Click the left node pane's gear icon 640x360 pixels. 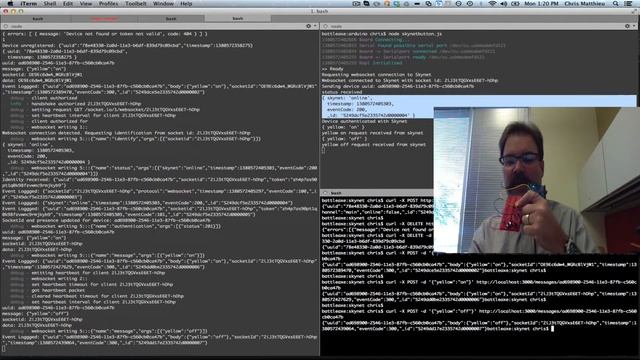pyautogui.click(x=309, y=26)
